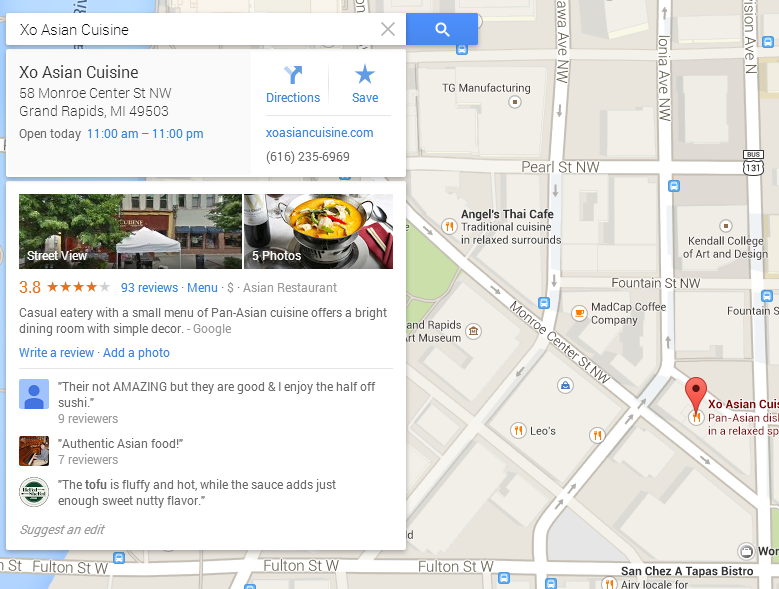This screenshot has width=779, height=589.
Task: Clear the search box with the X
Action: click(388, 29)
